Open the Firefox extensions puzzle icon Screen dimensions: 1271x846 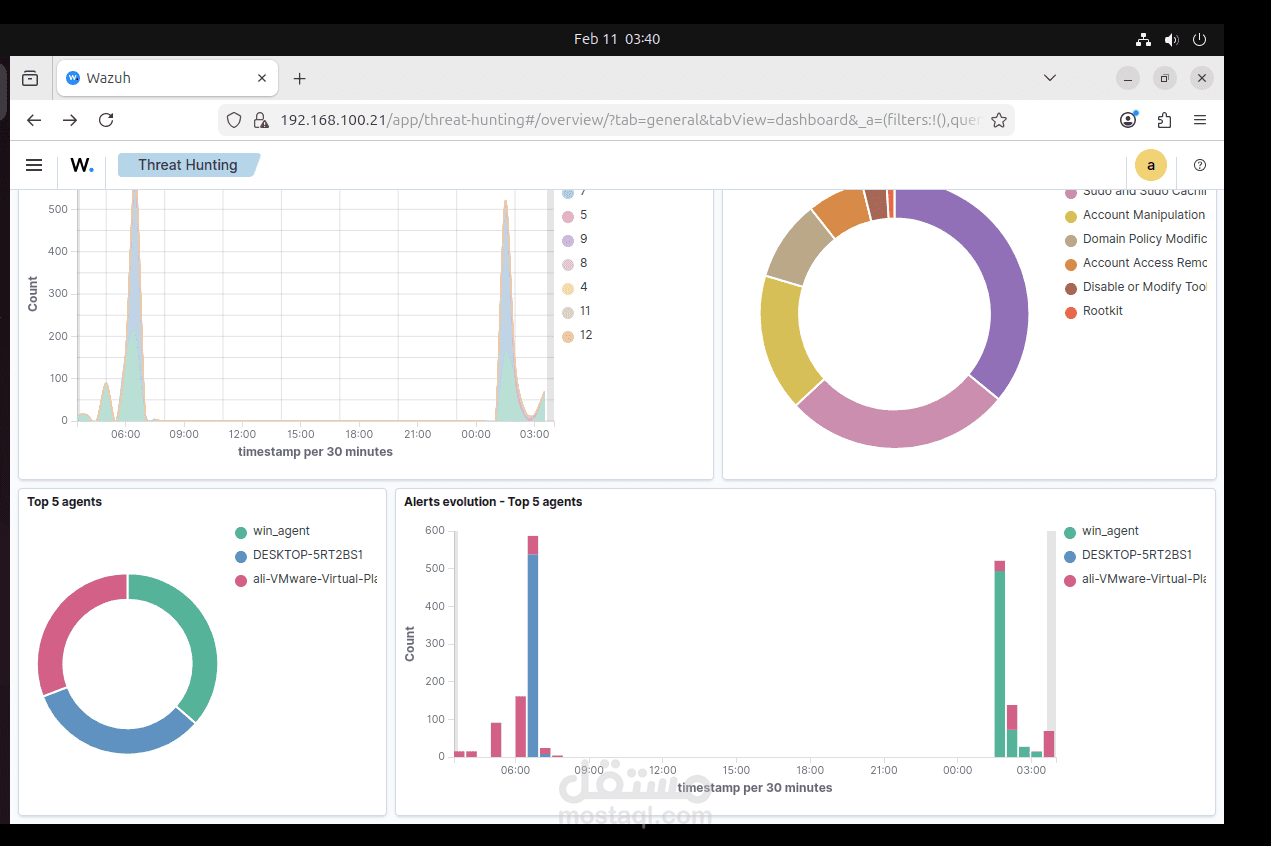tap(1163, 119)
